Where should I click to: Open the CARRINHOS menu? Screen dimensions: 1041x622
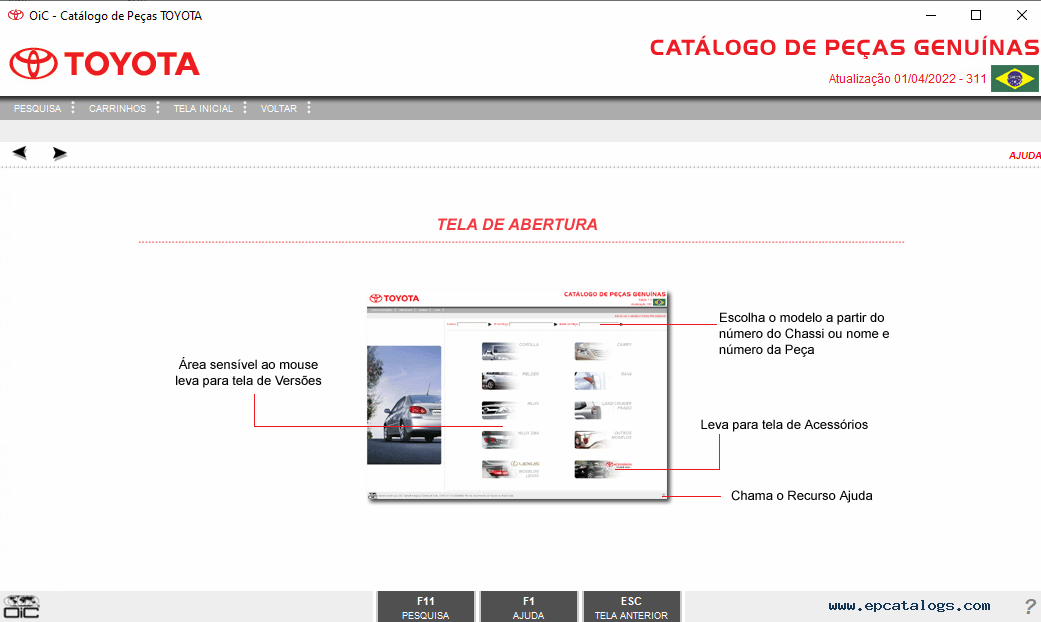click(117, 108)
